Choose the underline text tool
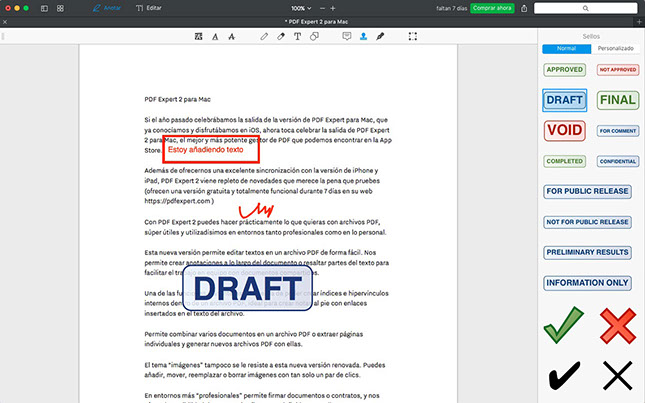This screenshot has width=645, height=403. click(x=215, y=36)
